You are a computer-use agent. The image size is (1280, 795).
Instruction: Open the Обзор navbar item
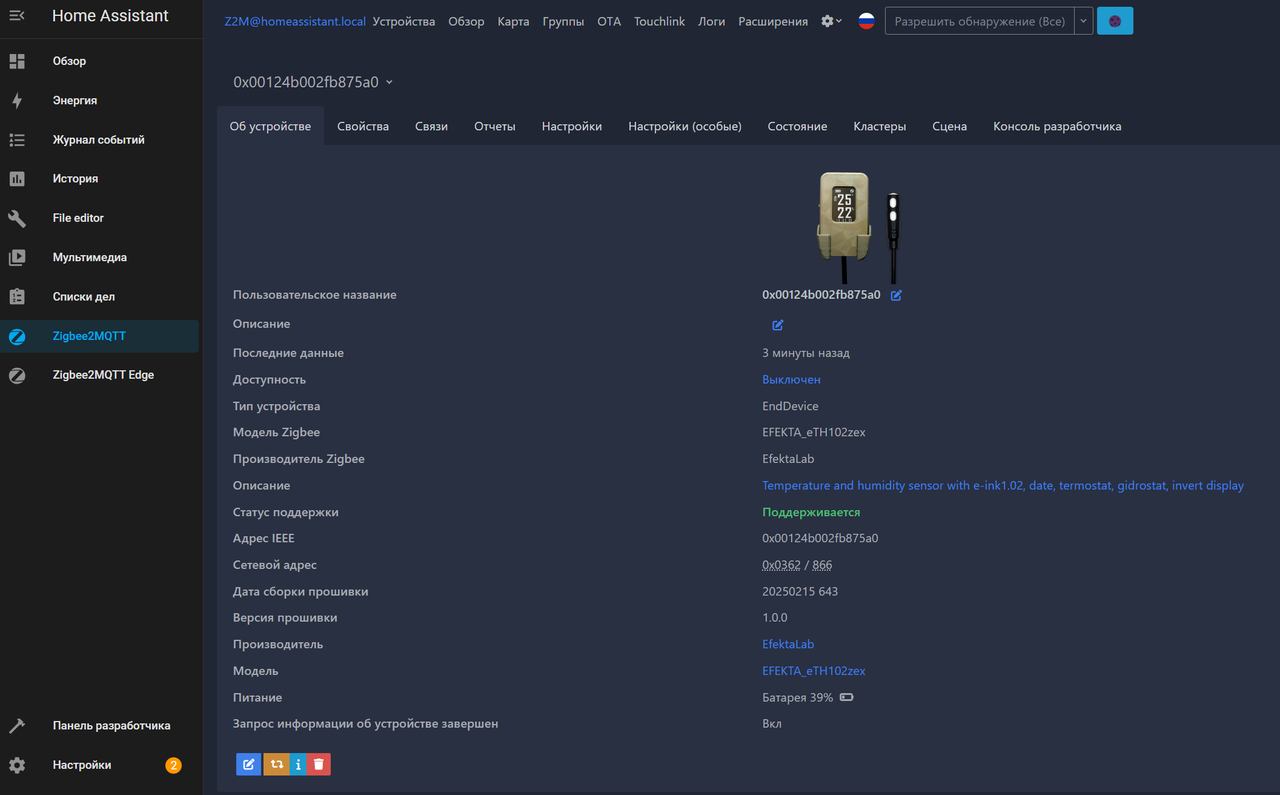466,21
